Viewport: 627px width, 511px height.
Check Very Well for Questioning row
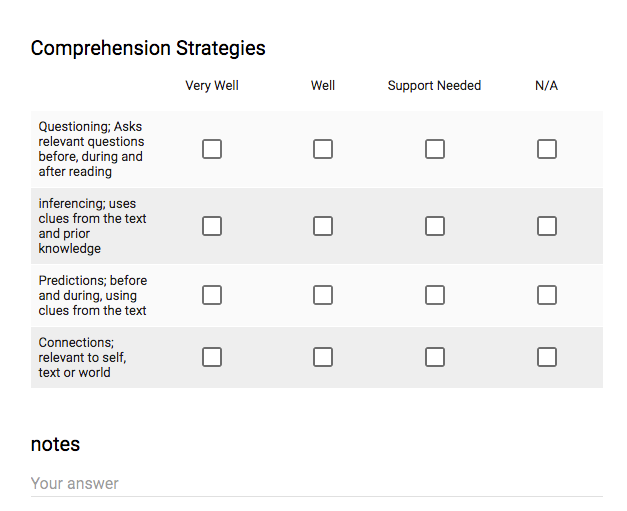212,149
